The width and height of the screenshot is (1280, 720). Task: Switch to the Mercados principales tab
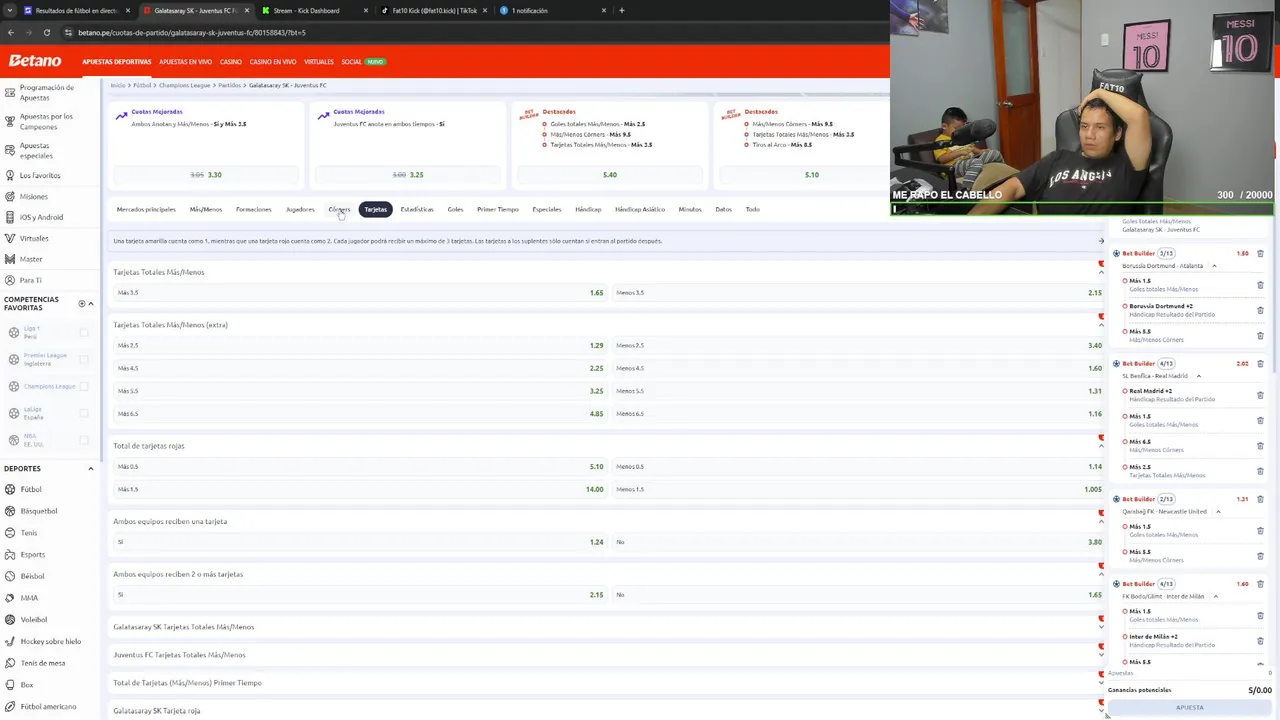(x=146, y=209)
